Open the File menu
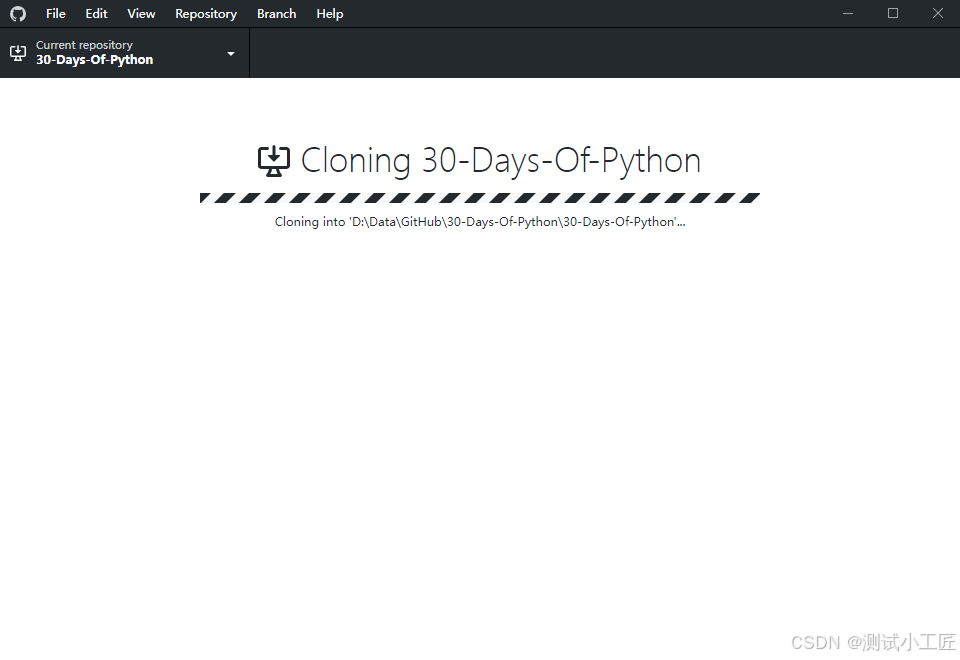 56,13
